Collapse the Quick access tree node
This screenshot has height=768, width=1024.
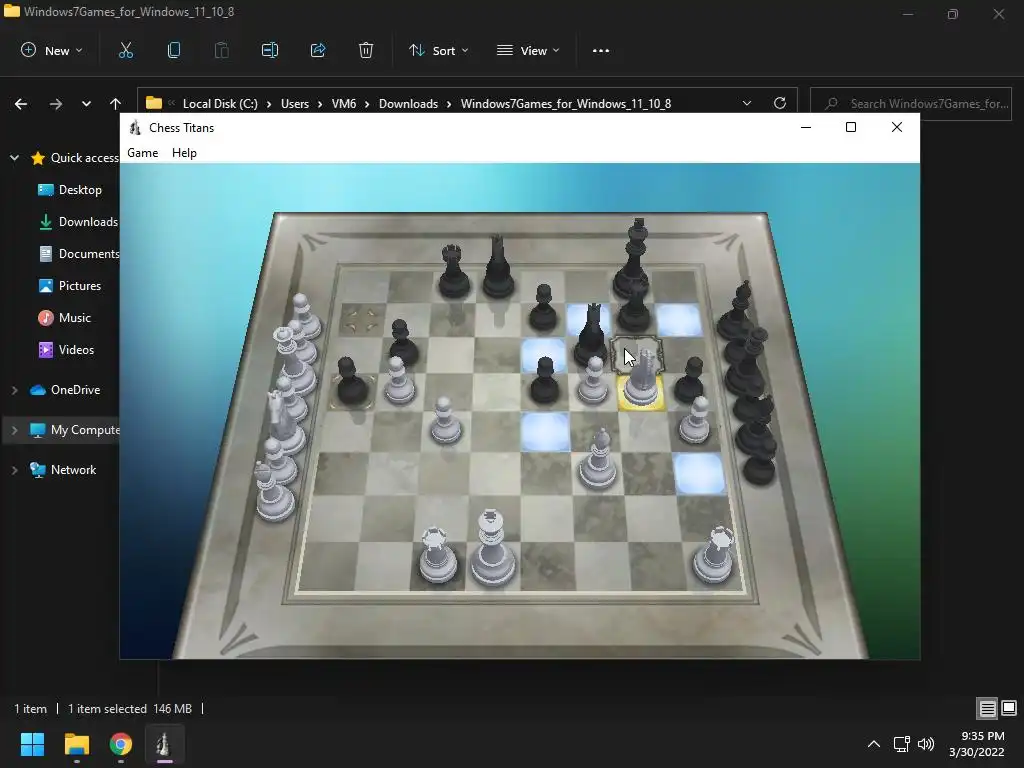(14, 158)
